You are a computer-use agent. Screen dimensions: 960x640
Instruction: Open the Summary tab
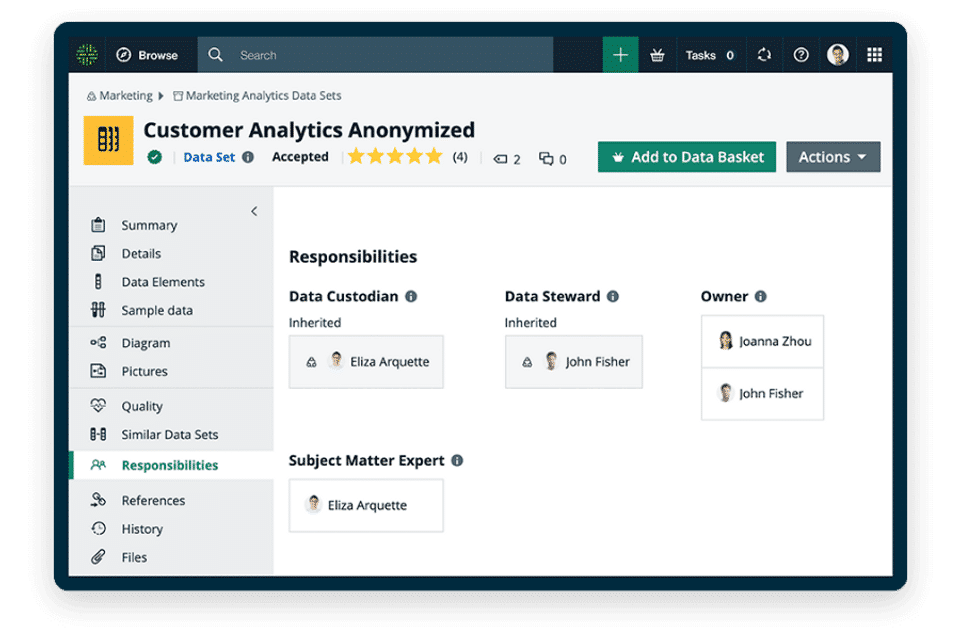[149, 225]
